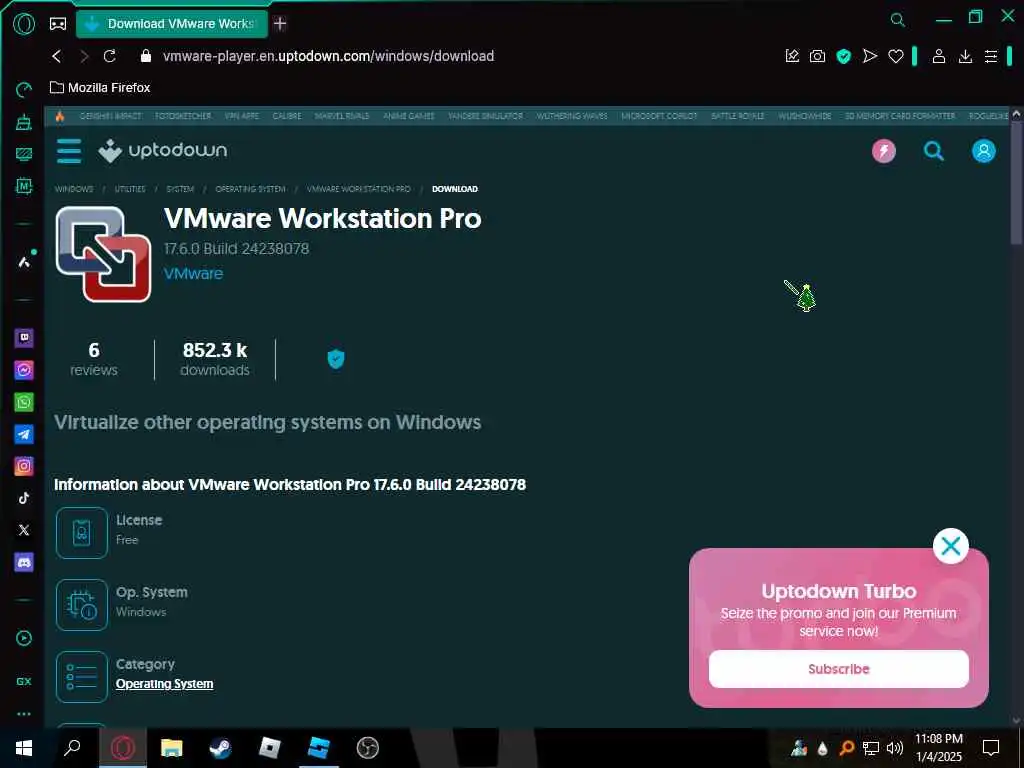Select the Download VMware Workstation tab
Screen dimensions: 1024x768
point(172,24)
